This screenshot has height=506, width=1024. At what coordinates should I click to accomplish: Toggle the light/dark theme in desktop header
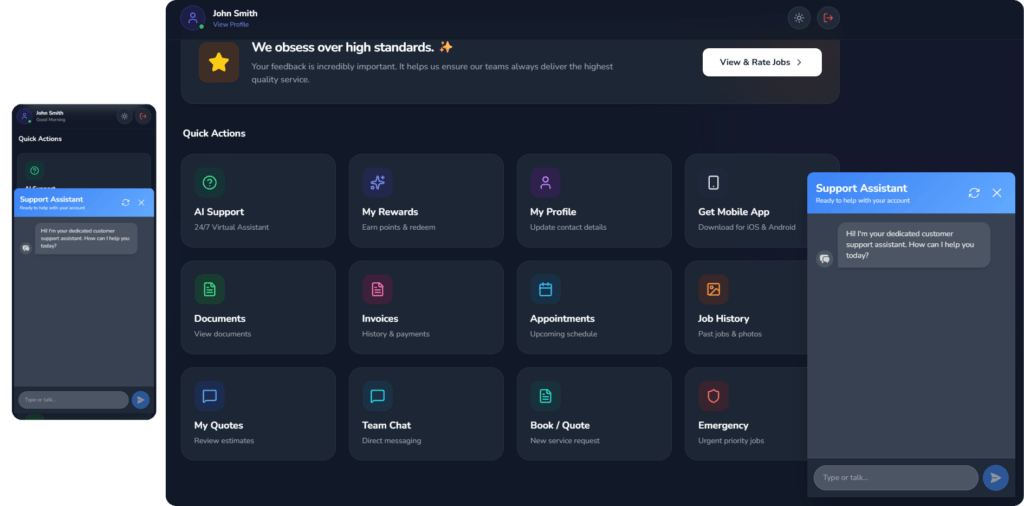tap(798, 17)
